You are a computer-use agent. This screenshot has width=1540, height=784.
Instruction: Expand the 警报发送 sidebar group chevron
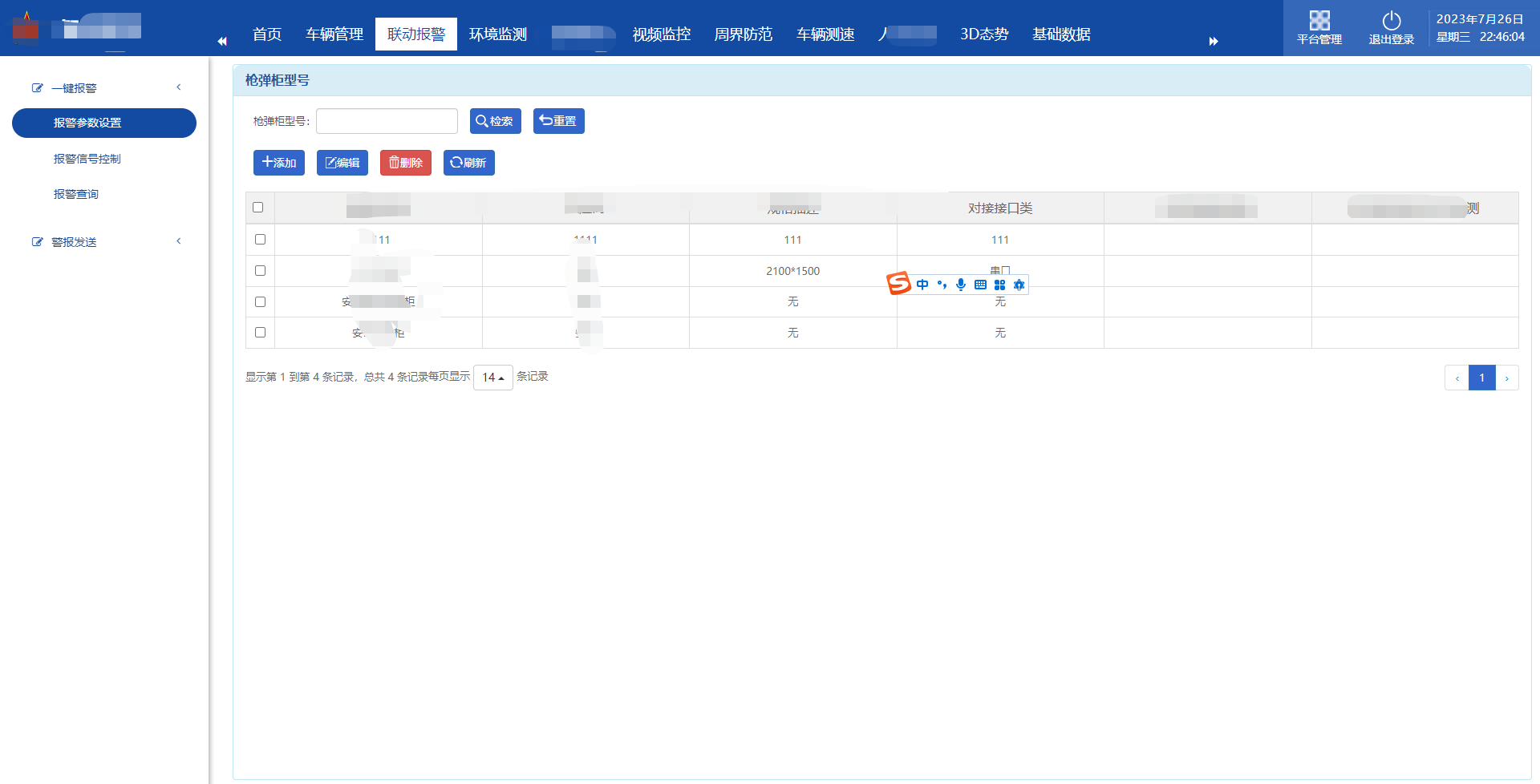pos(179,241)
